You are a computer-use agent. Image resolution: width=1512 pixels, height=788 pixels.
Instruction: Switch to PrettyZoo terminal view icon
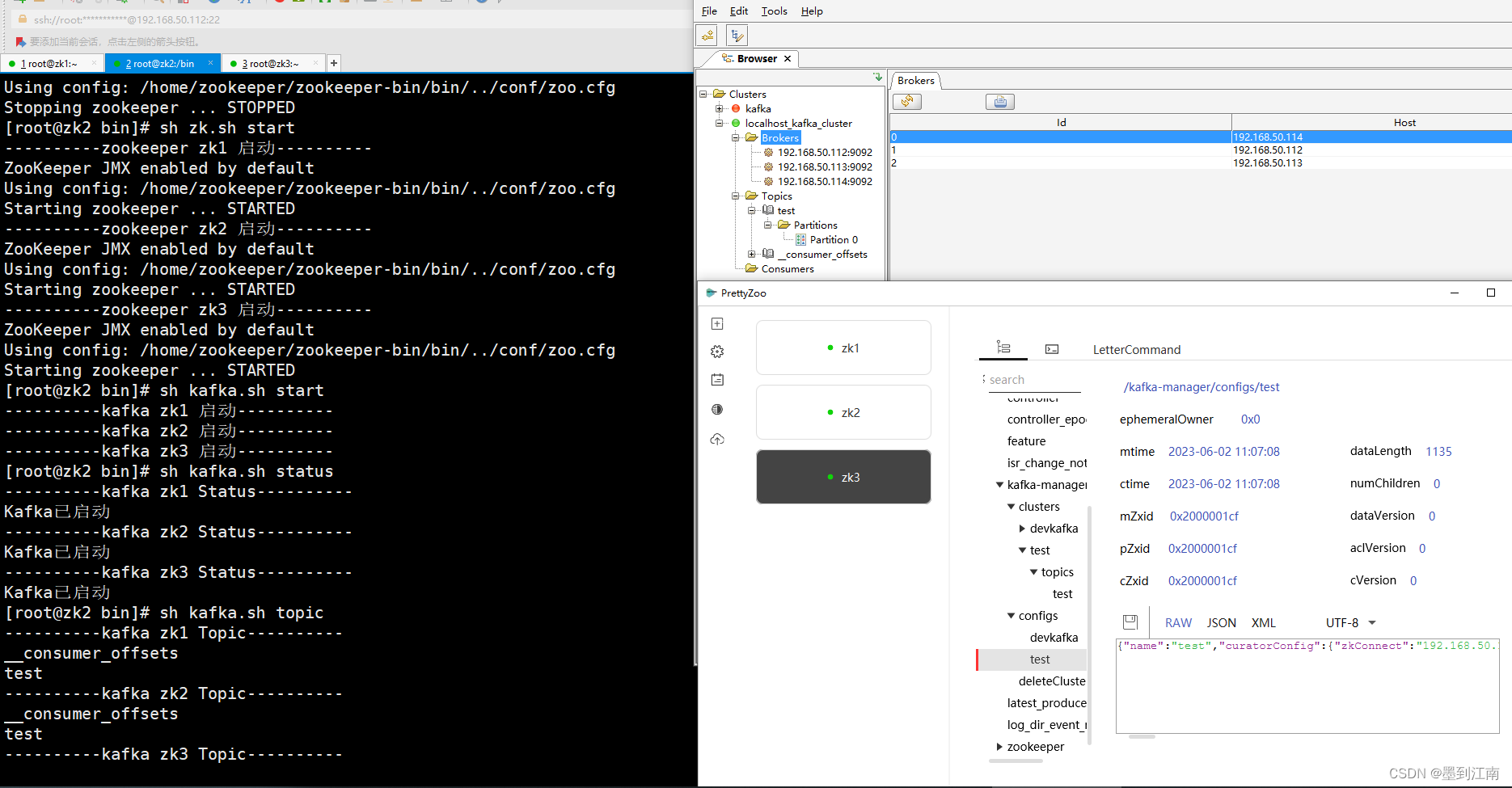click(x=1052, y=349)
